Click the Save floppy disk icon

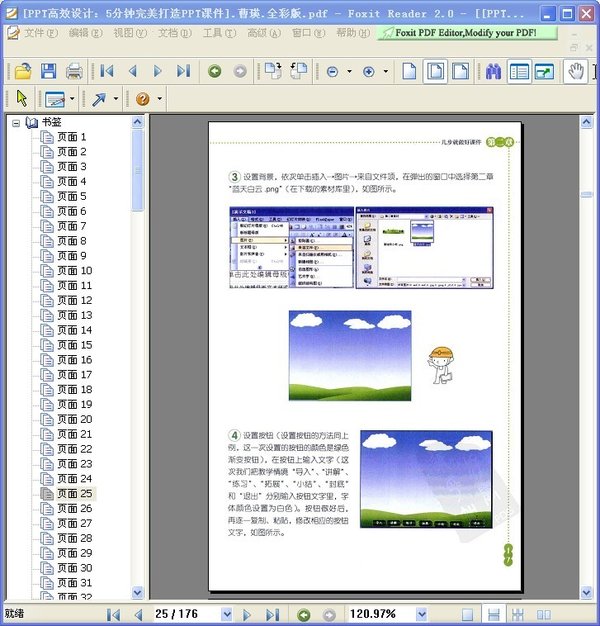(x=49, y=71)
